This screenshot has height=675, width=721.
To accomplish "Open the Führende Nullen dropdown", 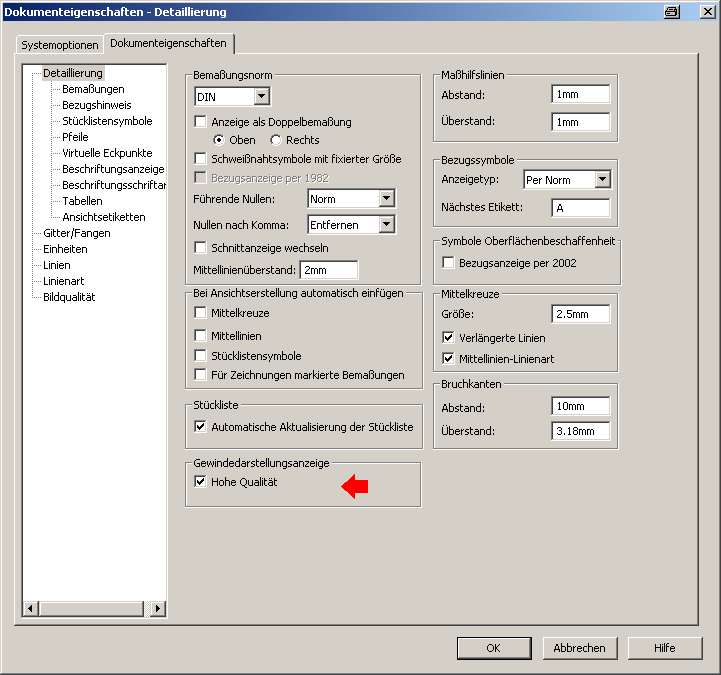I will click(387, 199).
